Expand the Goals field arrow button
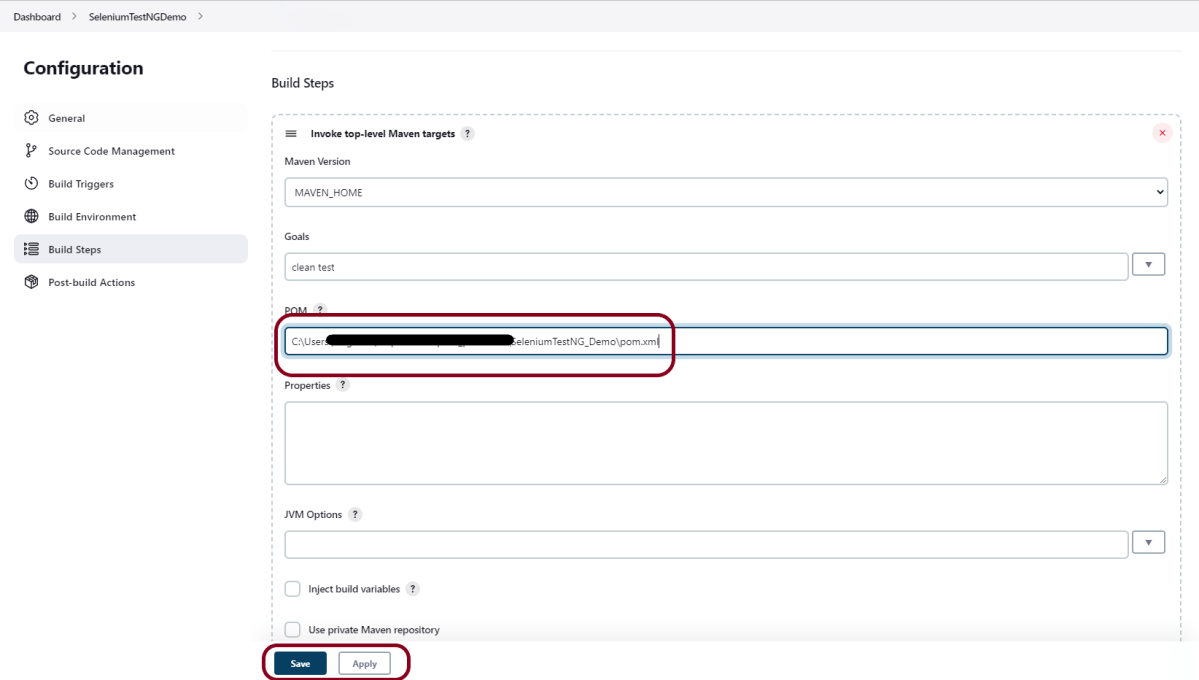The height and width of the screenshot is (680, 1199). (1148, 265)
